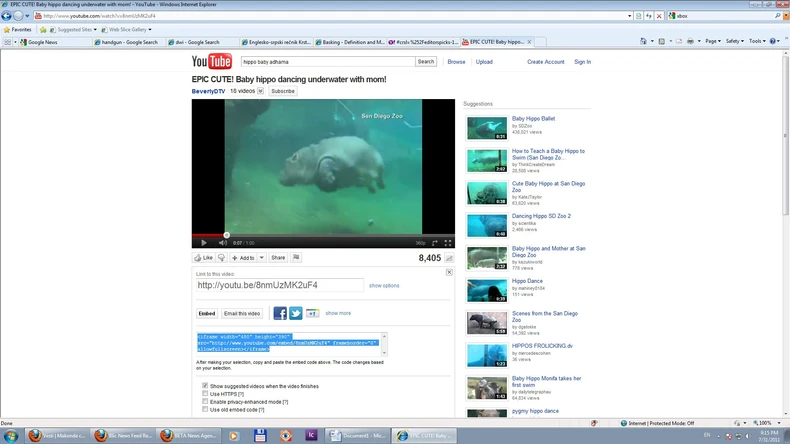Toggle Show suggested videos when video finishes
Screen dimensions: 790x444
tap(205, 386)
